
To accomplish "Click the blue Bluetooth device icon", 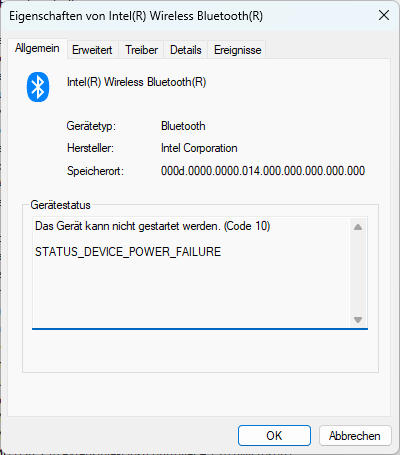I will 38,87.
